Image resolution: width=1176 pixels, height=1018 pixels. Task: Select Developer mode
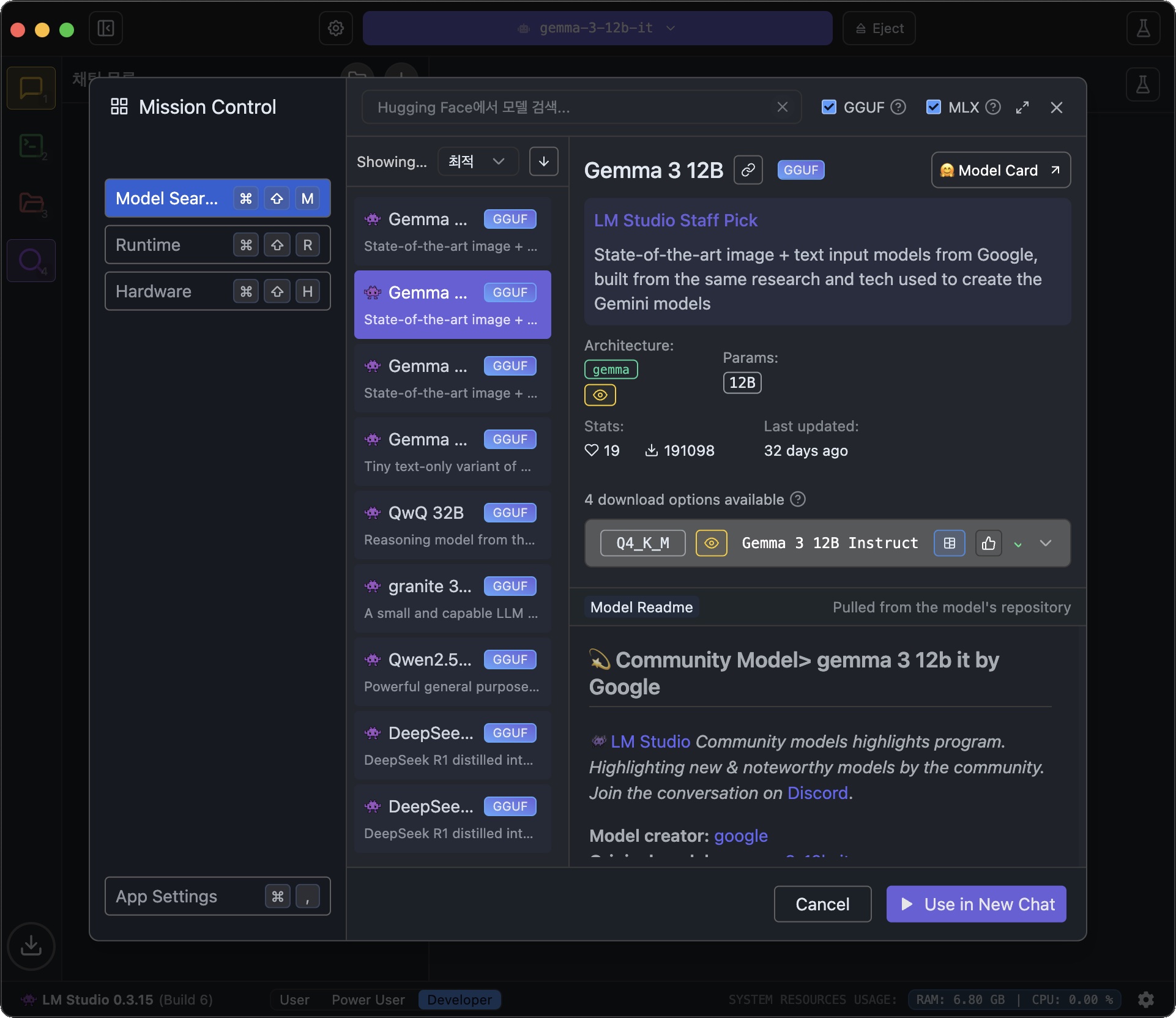pyautogui.click(x=460, y=1000)
